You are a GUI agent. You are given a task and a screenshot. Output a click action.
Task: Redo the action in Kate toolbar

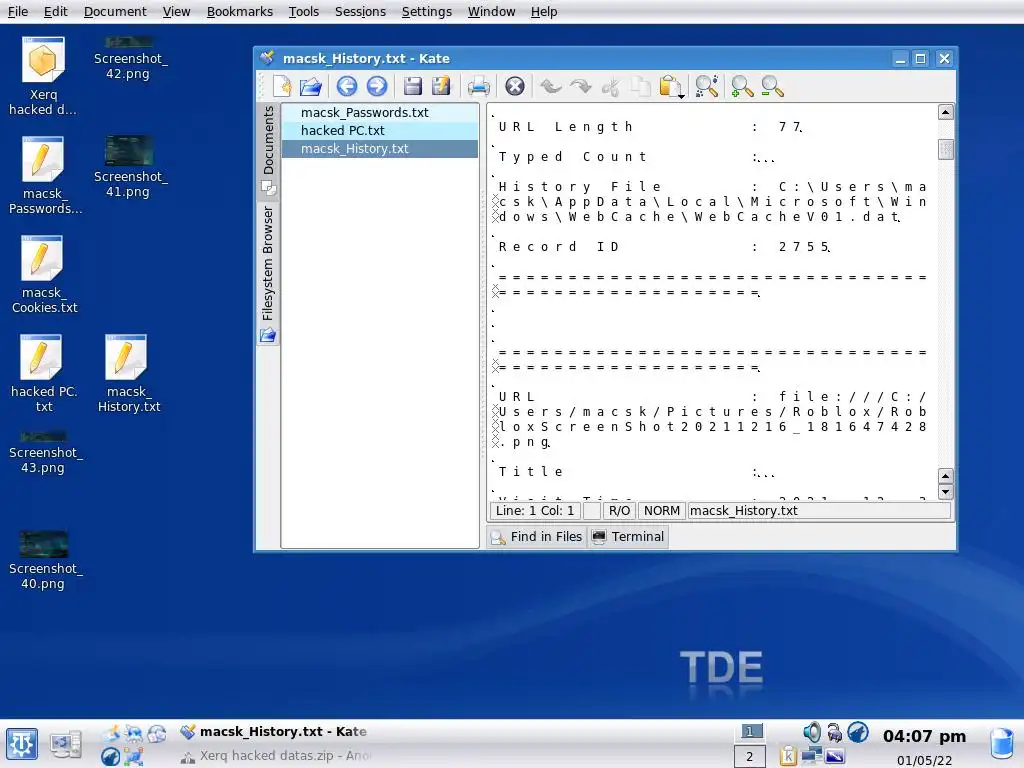[581, 86]
